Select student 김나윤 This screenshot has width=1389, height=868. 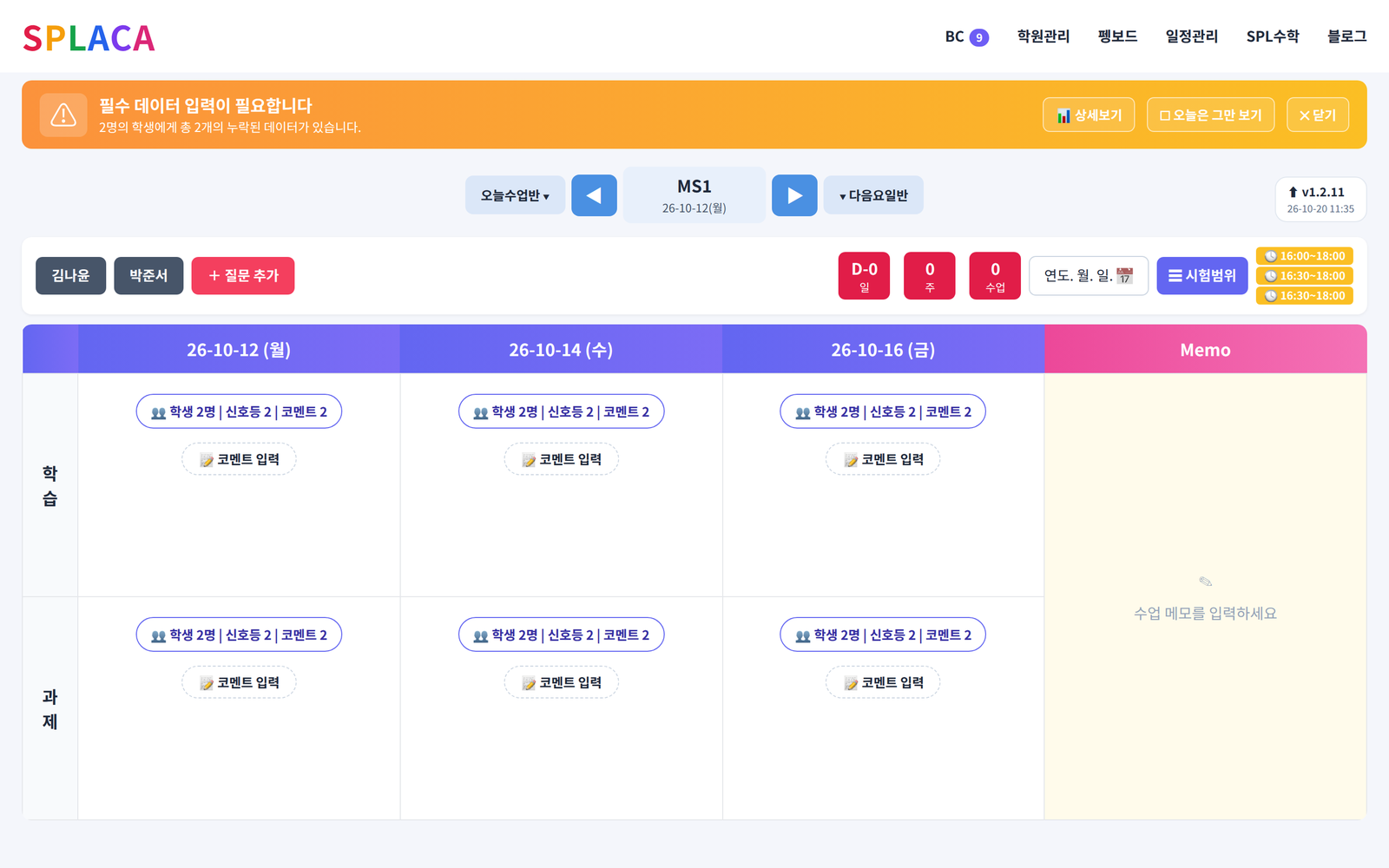[70, 276]
